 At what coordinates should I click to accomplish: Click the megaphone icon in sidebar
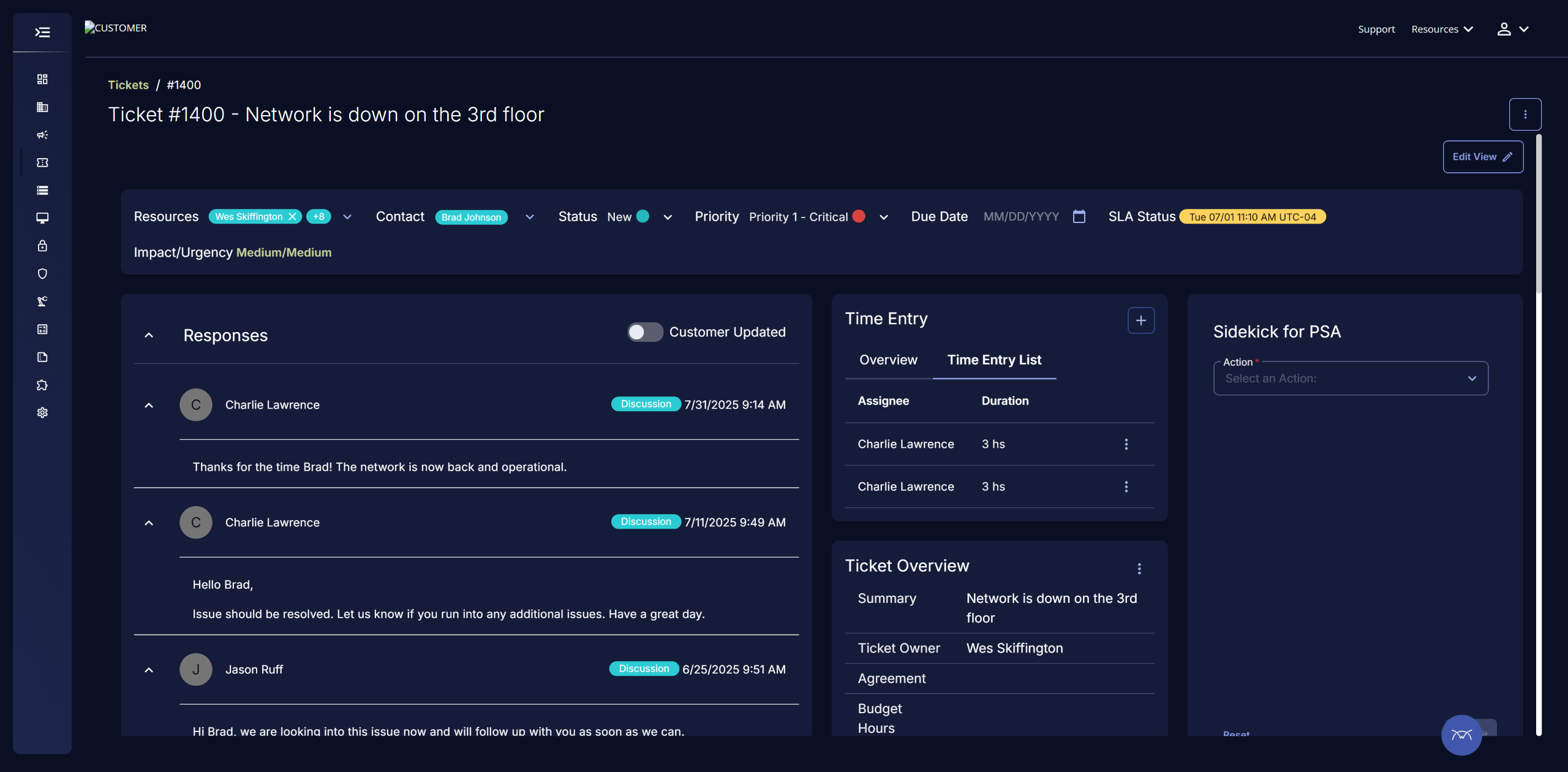[42, 135]
